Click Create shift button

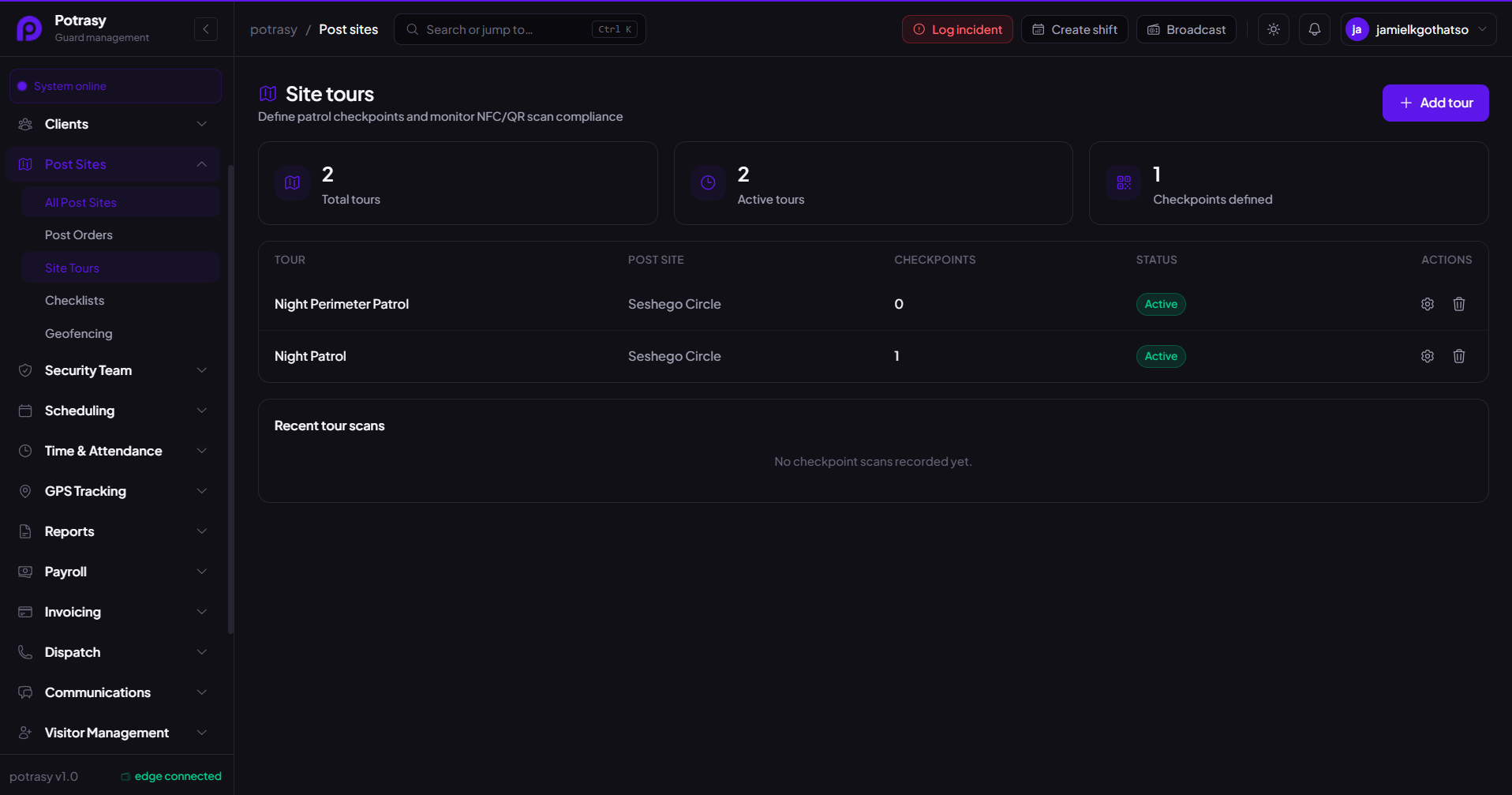coord(1075,29)
